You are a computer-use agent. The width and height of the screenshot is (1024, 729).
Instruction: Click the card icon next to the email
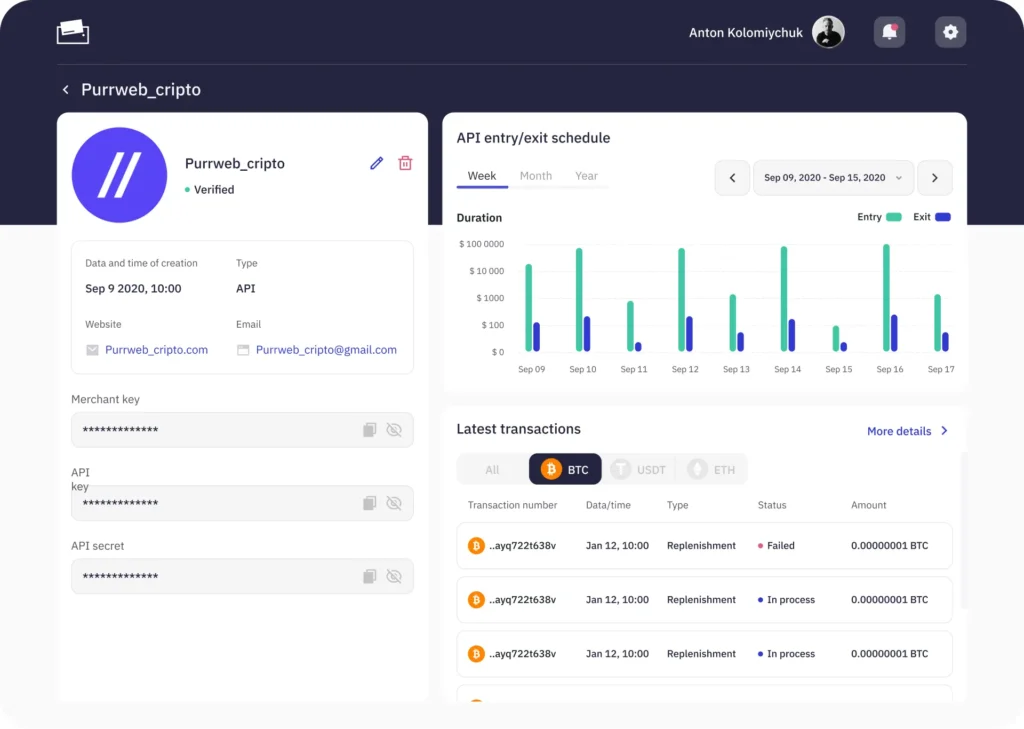(x=243, y=350)
